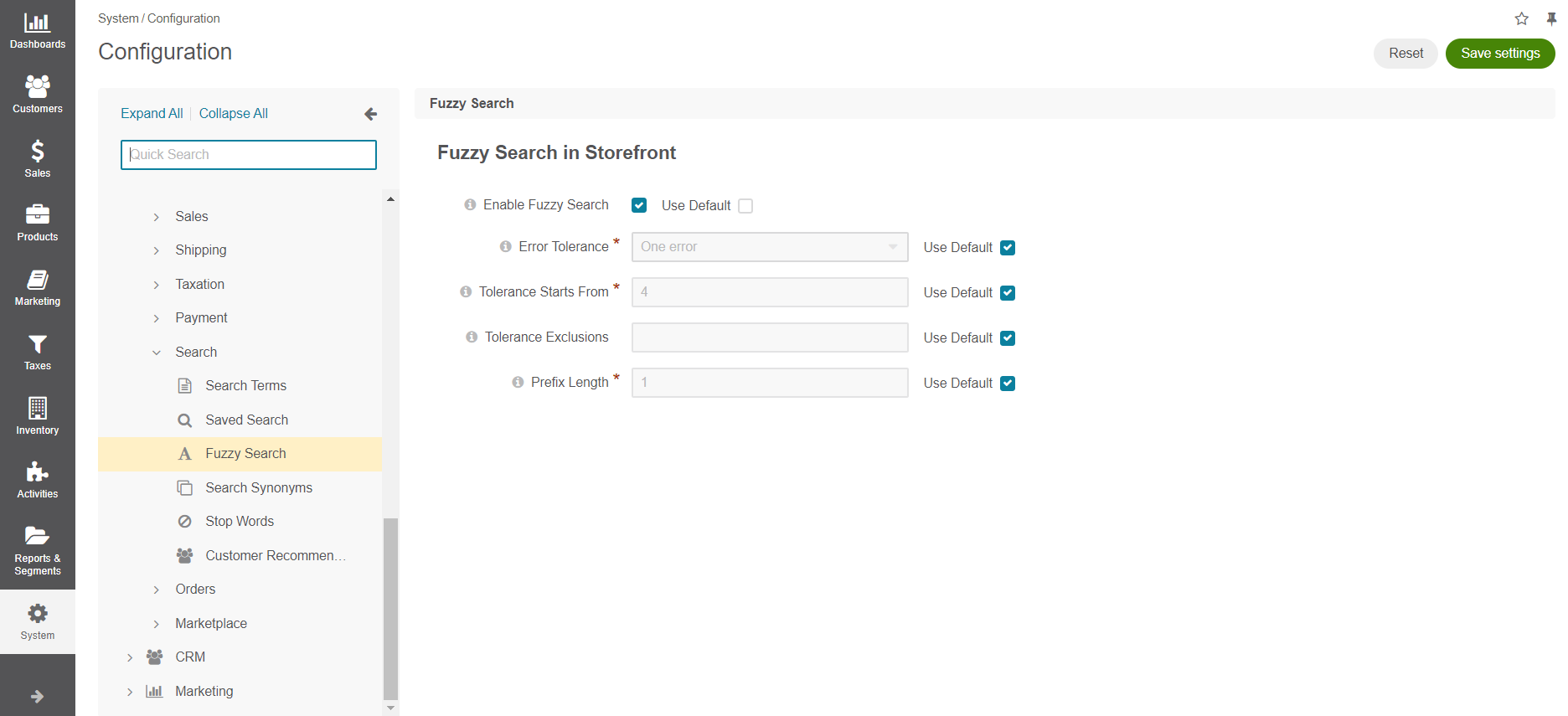Image resolution: width=1568 pixels, height=716 pixels.
Task: Click the Expand All link
Action: (x=152, y=114)
